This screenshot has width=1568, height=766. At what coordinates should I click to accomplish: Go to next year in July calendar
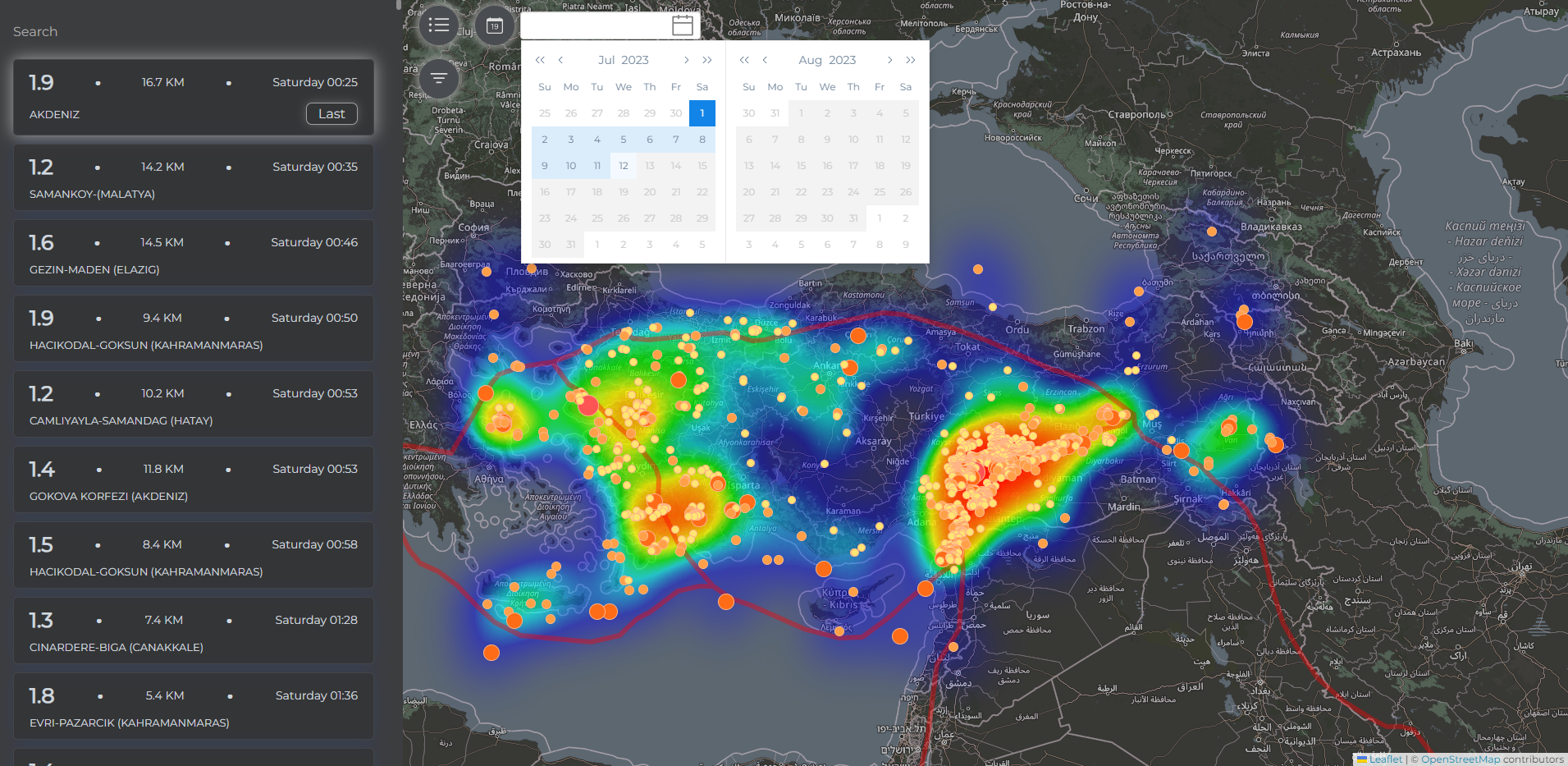[706, 60]
